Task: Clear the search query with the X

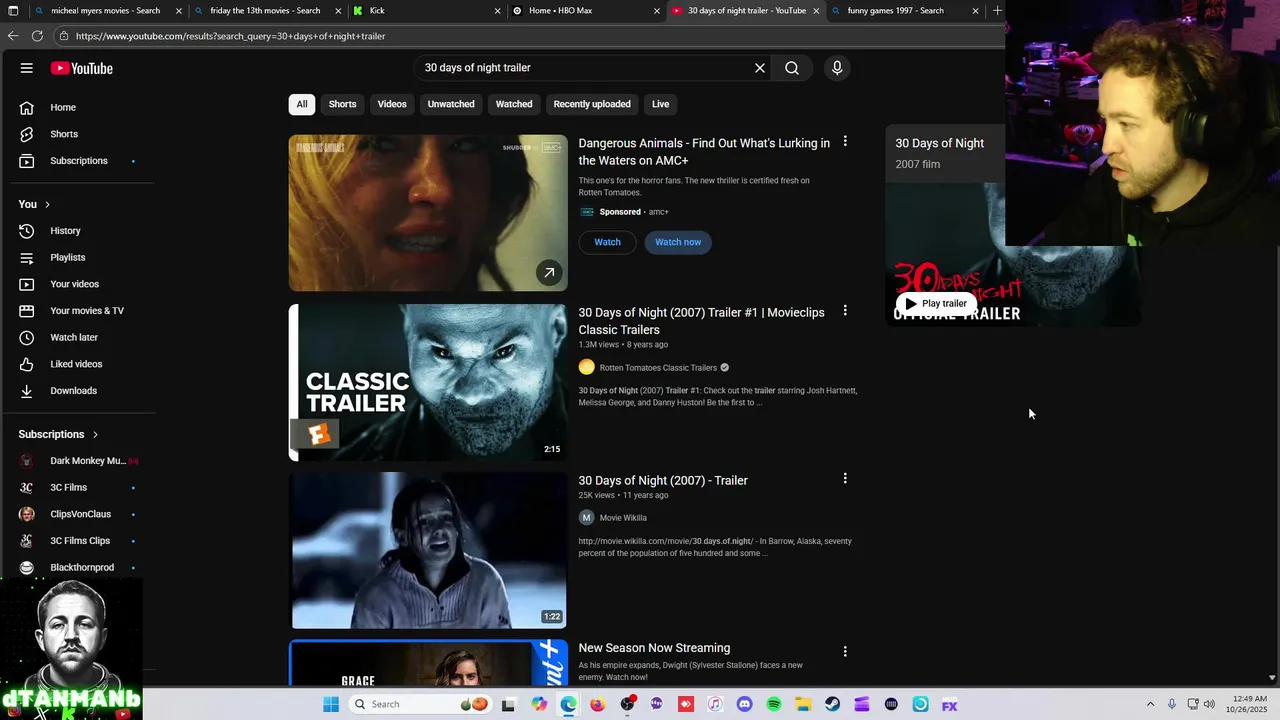Action: (x=760, y=68)
